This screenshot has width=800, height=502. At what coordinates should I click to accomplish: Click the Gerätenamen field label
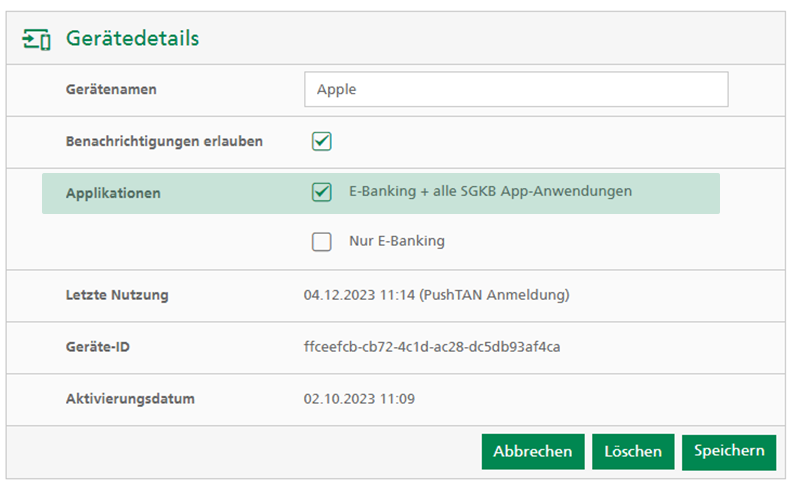click(111, 89)
